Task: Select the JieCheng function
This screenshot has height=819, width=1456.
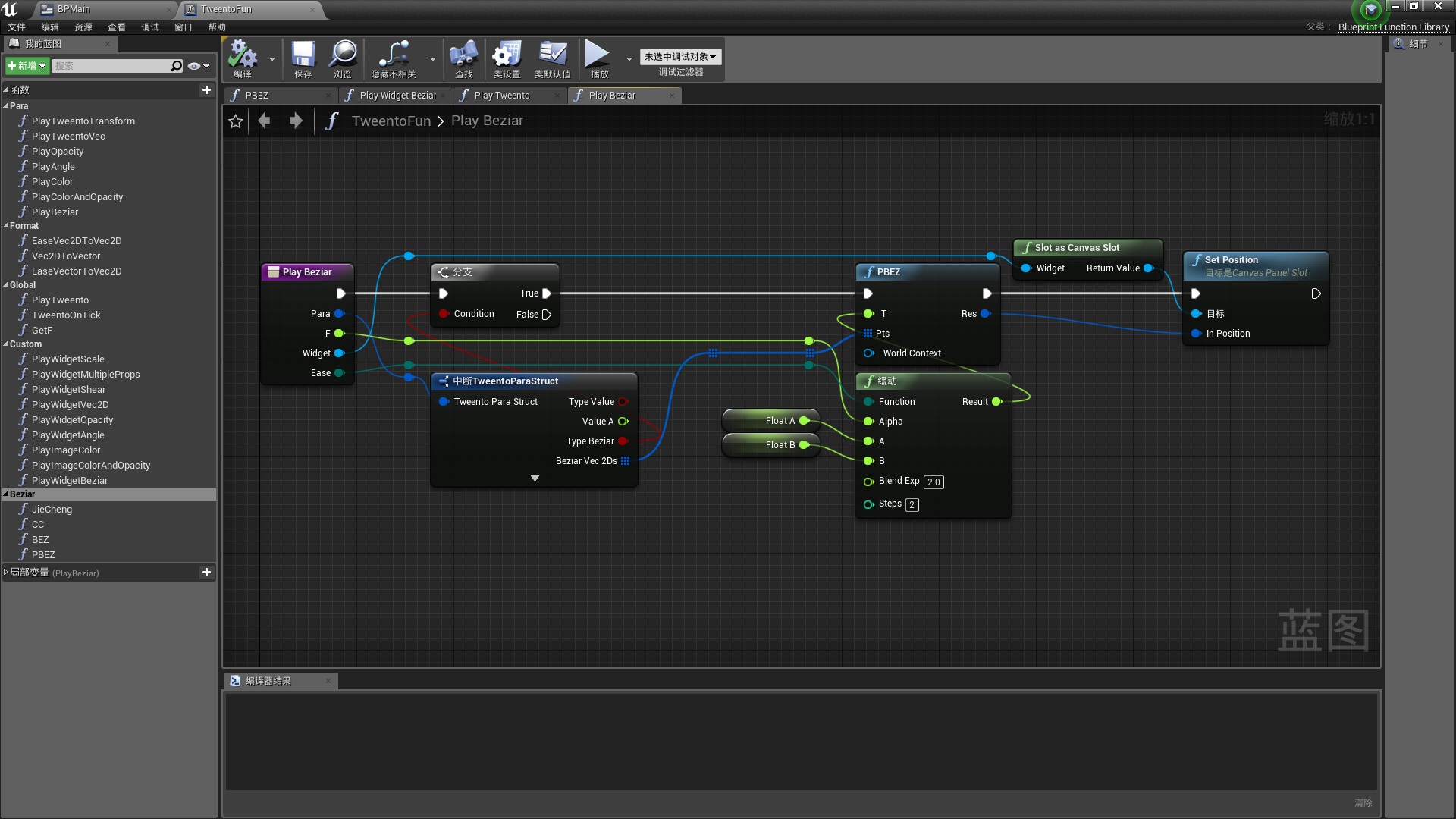Action: (x=52, y=510)
